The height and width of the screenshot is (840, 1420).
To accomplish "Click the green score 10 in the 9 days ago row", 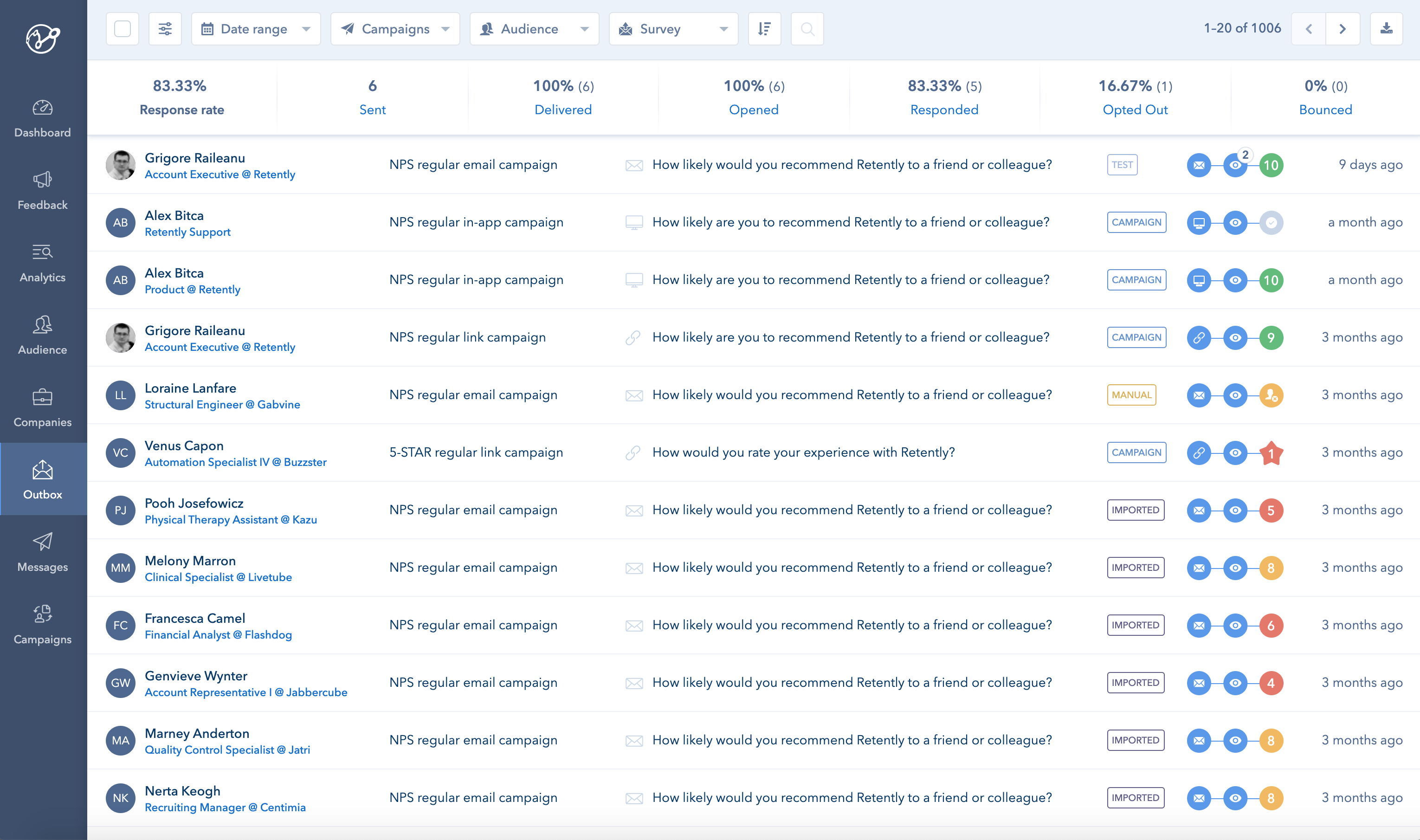I will point(1271,165).
